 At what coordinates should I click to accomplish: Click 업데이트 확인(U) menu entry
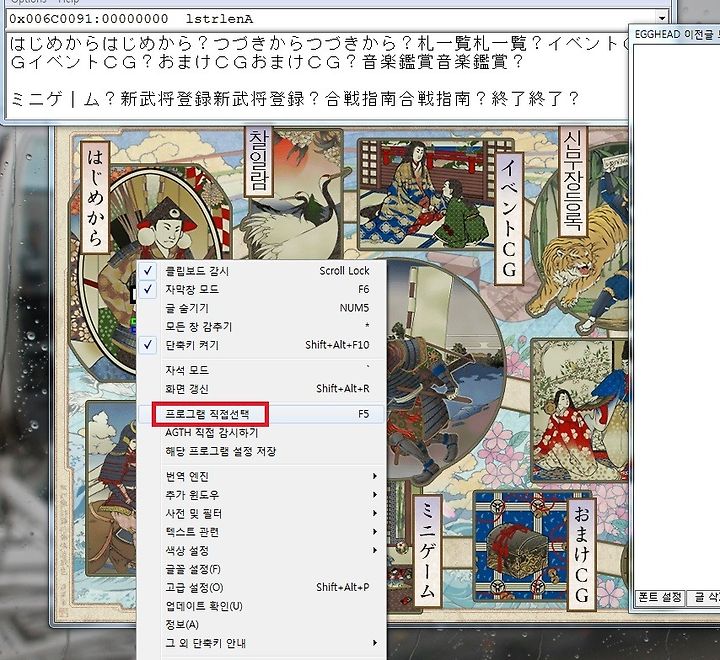click(x=261, y=606)
